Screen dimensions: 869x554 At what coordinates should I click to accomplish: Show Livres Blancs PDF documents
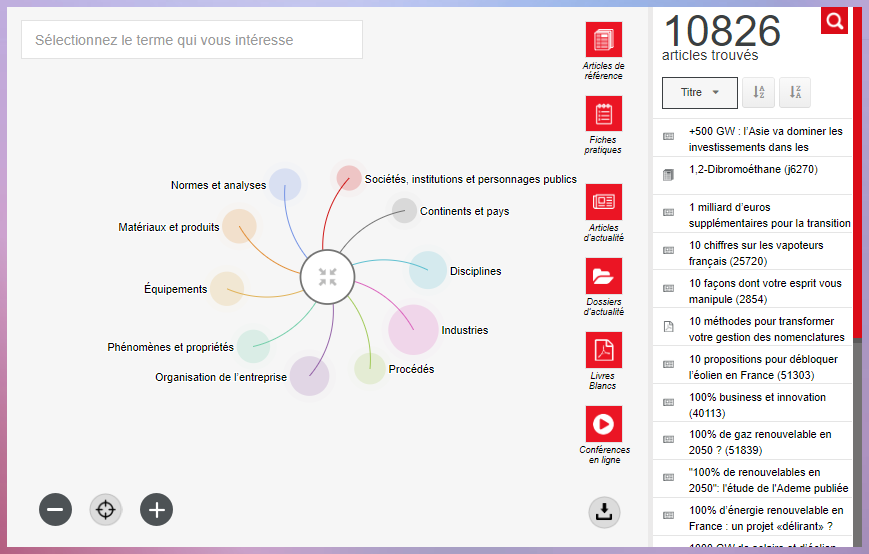[603, 350]
